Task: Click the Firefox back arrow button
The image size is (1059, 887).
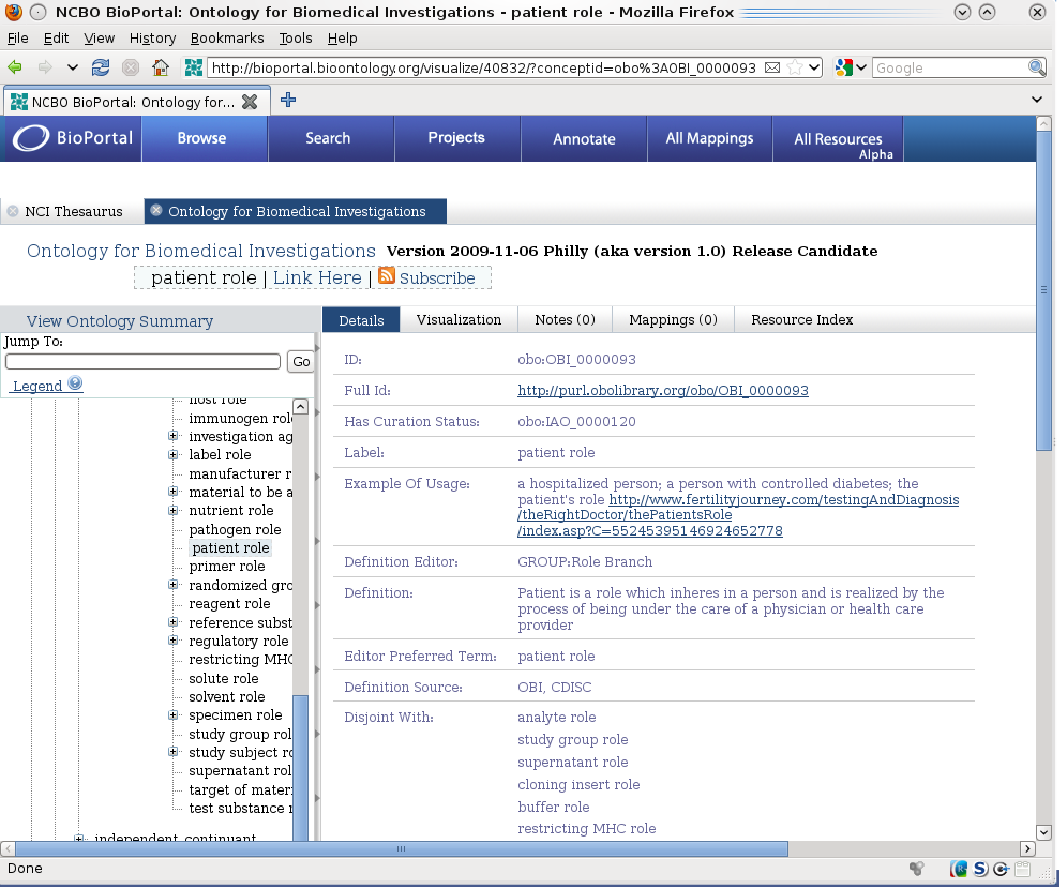Action: 15,68
